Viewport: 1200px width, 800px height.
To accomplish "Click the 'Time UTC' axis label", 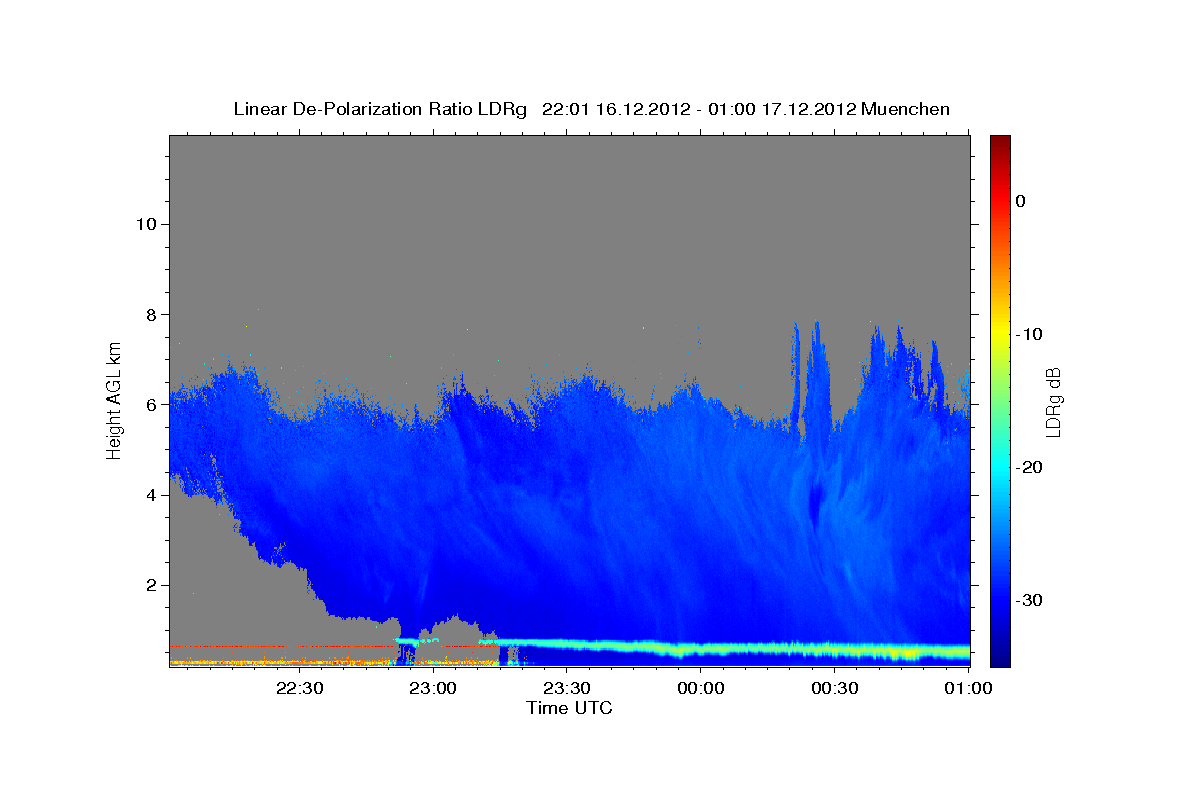I will (x=569, y=708).
